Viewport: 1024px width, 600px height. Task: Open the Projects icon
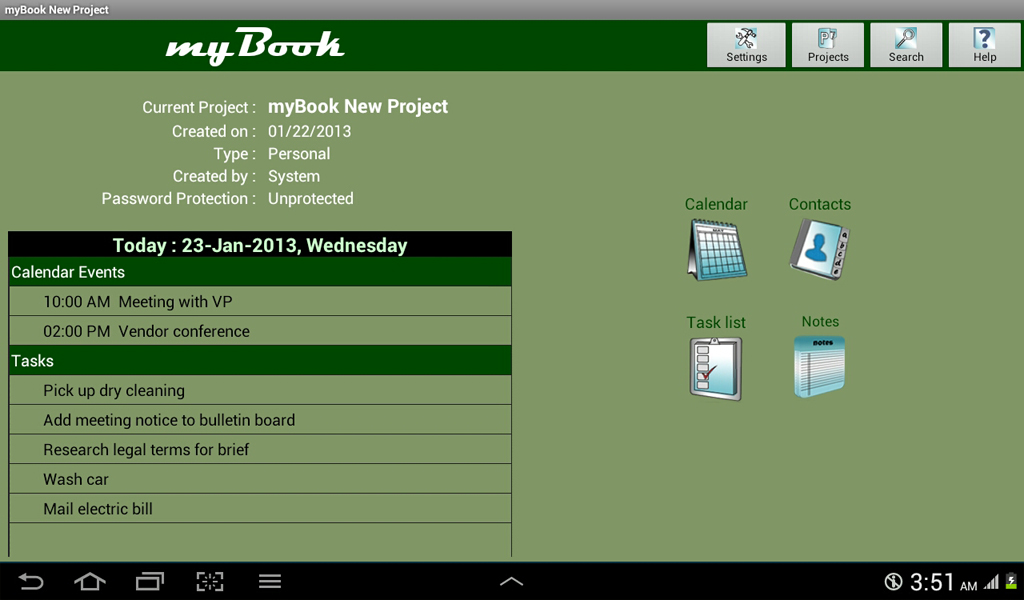click(x=827, y=44)
